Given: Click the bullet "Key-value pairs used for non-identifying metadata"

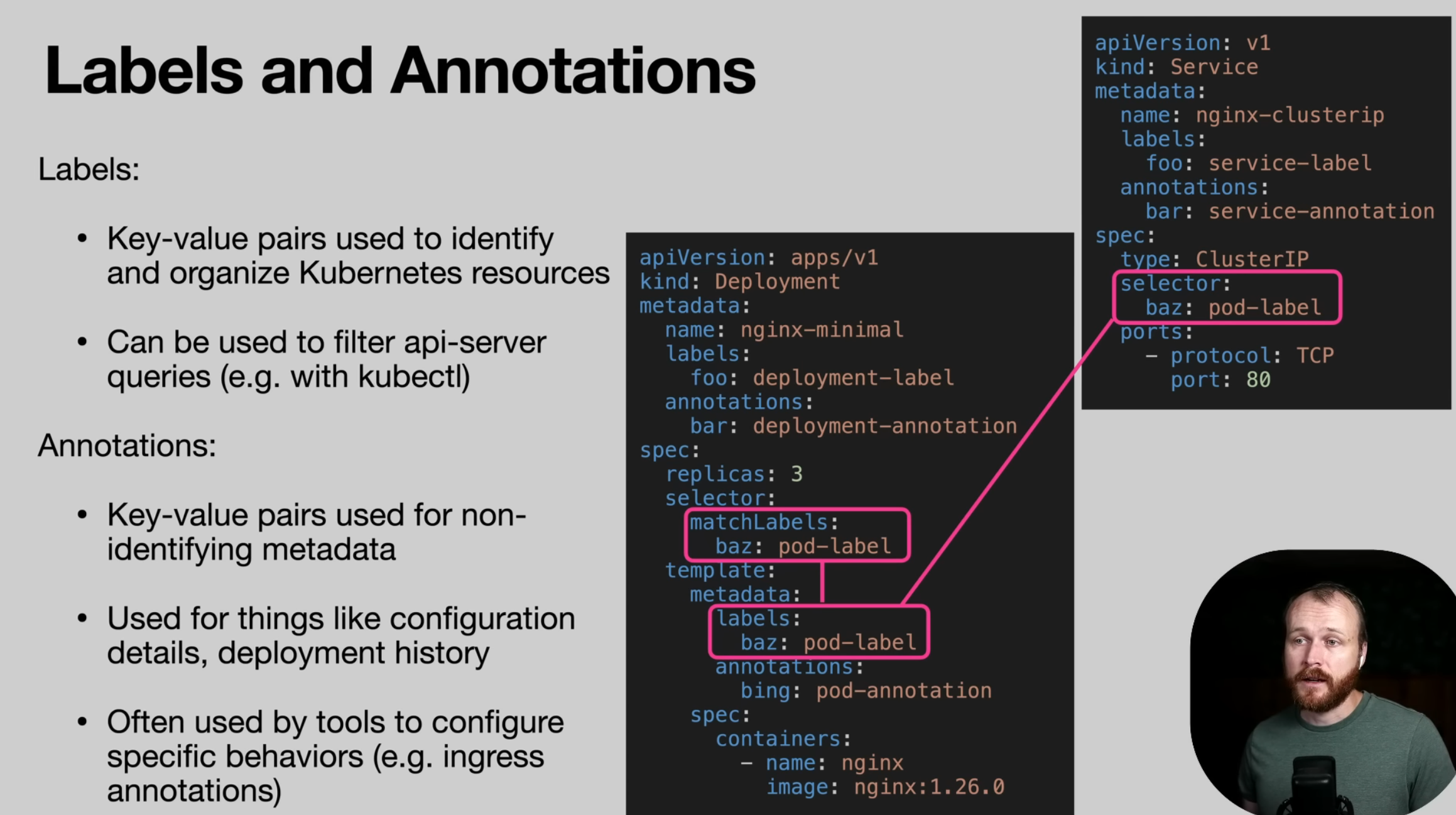Looking at the screenshot, I should click(316, 532).
